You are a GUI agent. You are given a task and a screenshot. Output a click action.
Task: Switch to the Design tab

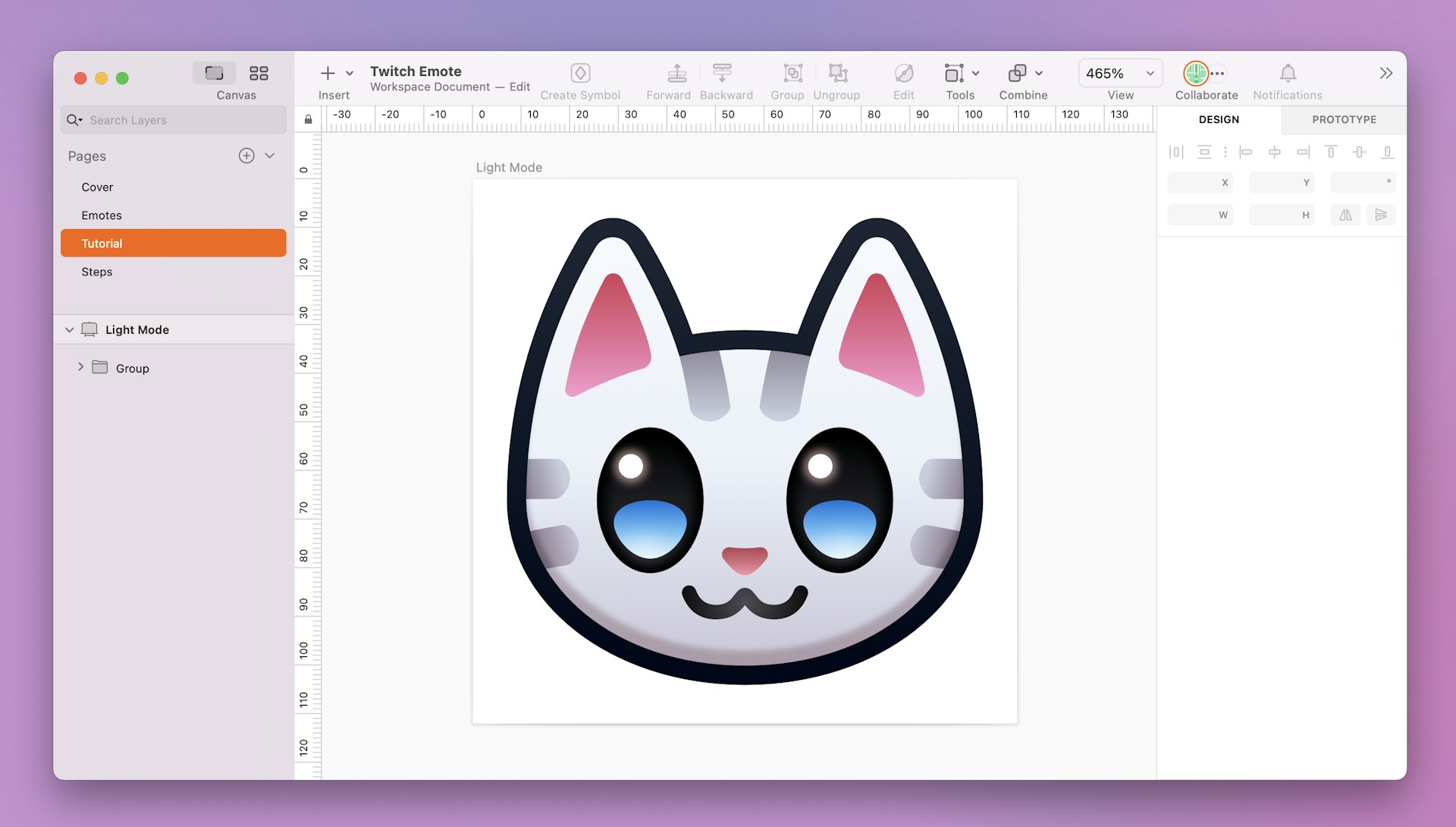point(1219,120)
